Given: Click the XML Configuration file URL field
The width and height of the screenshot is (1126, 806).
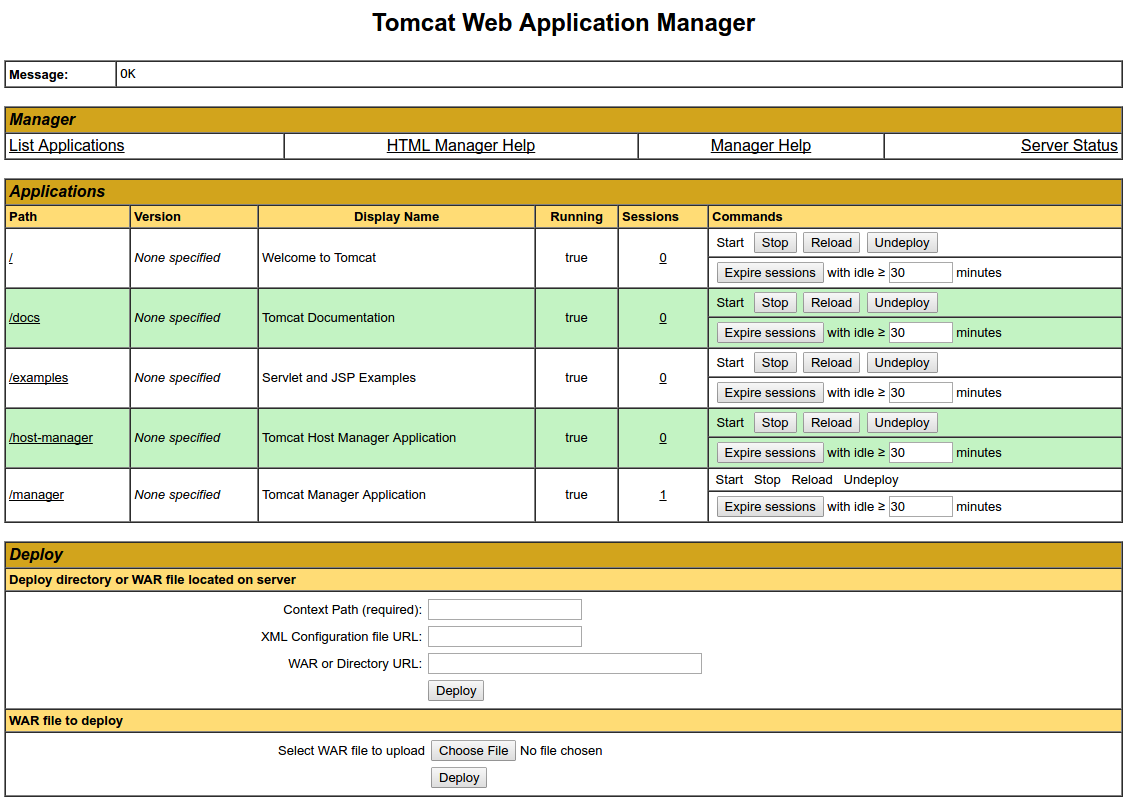Looking at the screenshot, I should point(504,636).
